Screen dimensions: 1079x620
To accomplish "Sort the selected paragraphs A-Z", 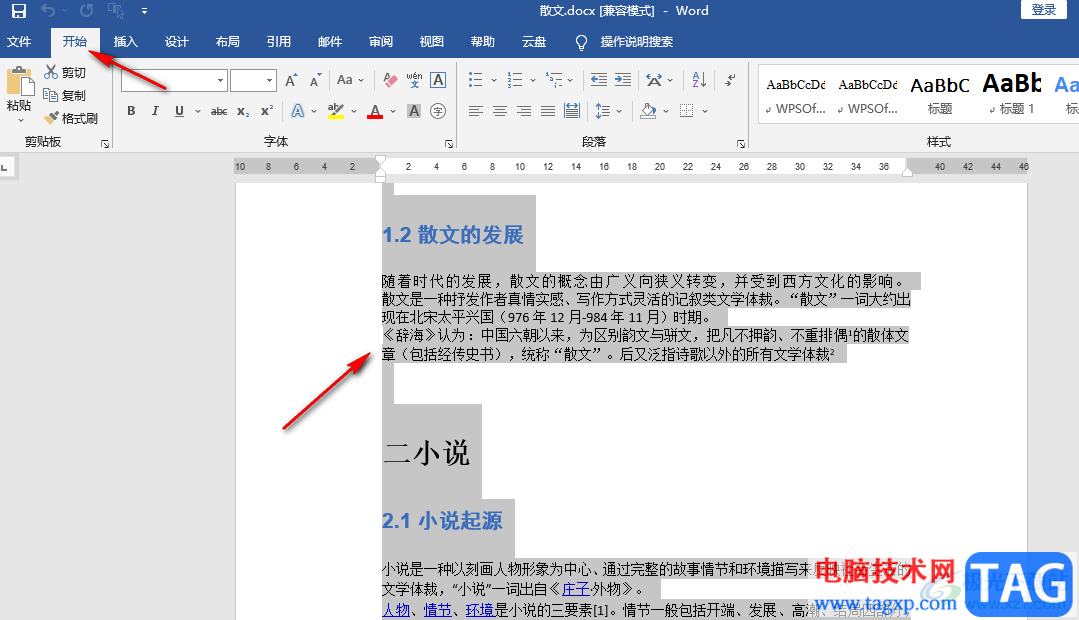I will tap(698, 81).
